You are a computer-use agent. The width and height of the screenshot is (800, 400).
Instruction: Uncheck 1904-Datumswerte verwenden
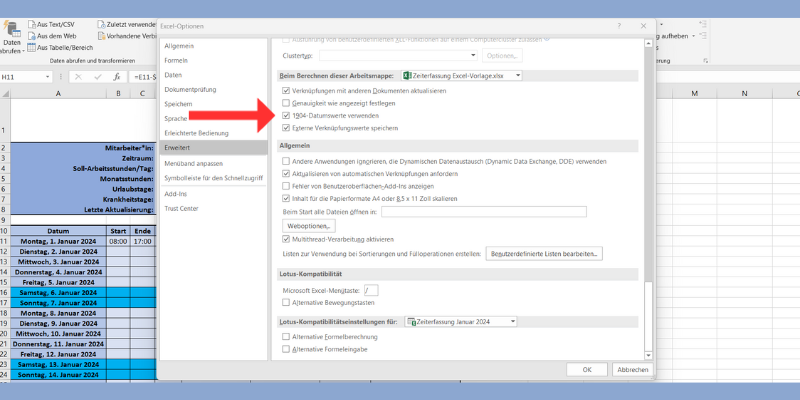286,115
